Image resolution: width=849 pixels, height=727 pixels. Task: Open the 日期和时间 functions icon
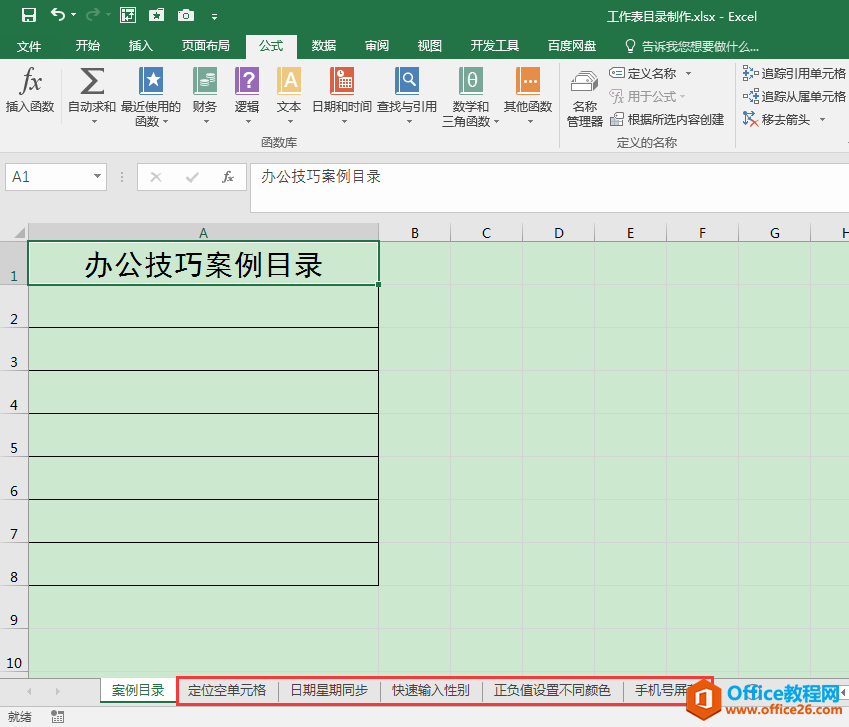pos(342,81)
